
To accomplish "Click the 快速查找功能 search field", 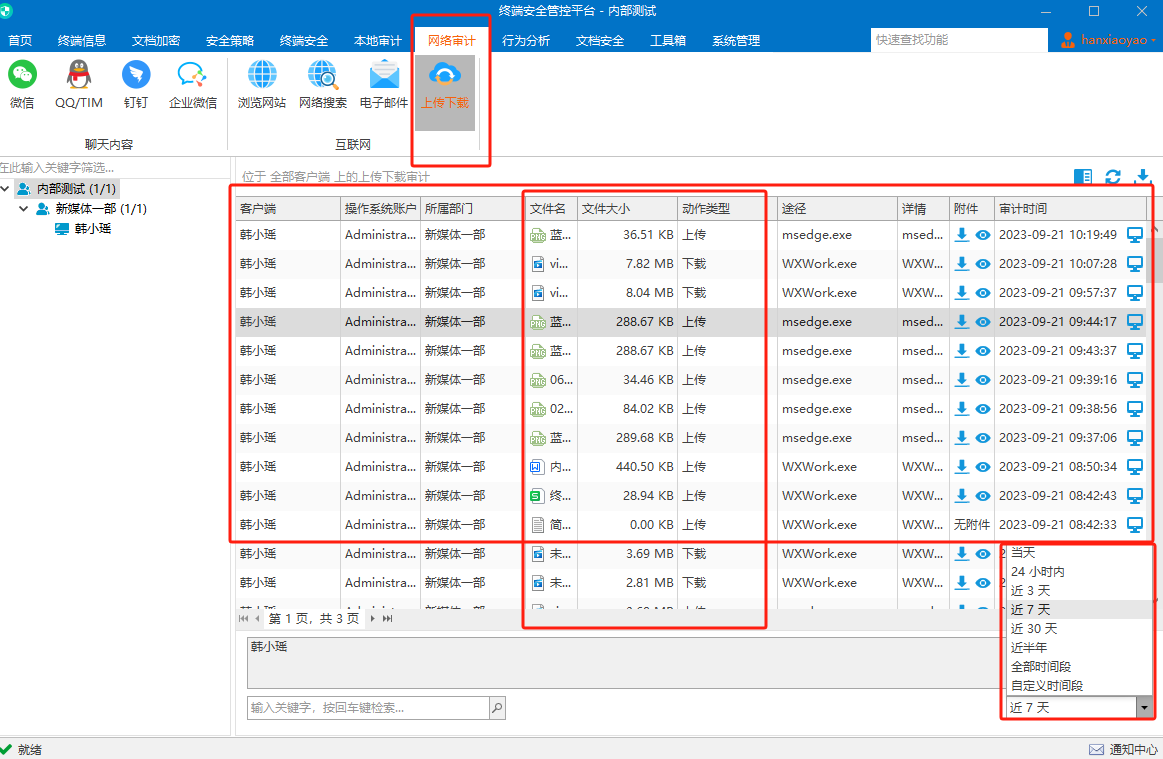I will point(958,40).
